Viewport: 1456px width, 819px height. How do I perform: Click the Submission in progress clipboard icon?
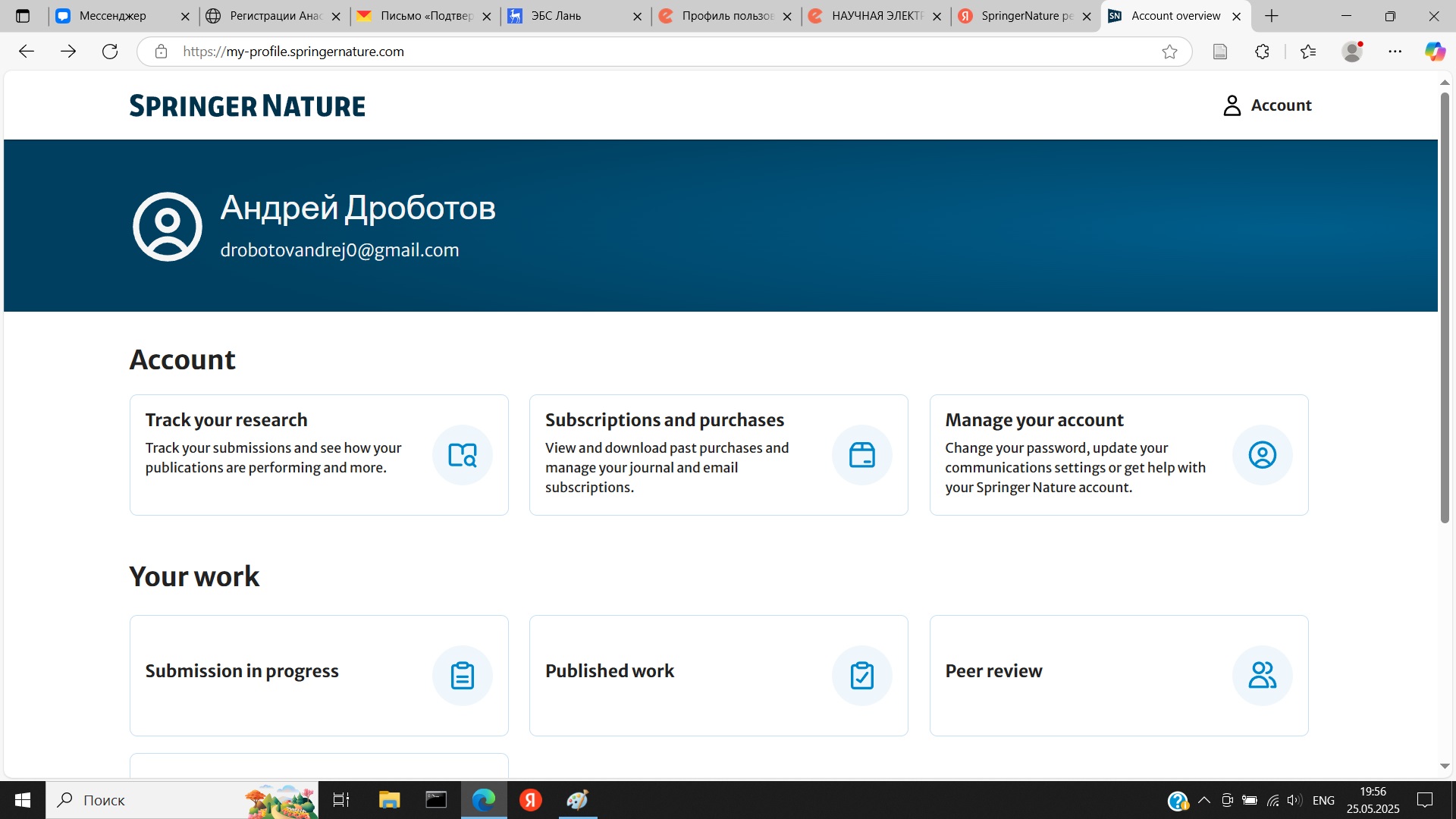[x=462, y=676]
